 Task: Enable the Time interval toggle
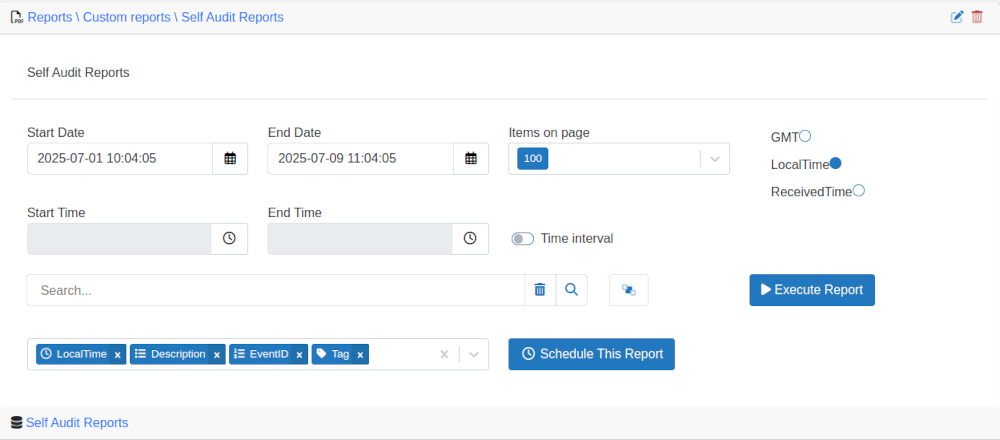(x=522, y=239)
